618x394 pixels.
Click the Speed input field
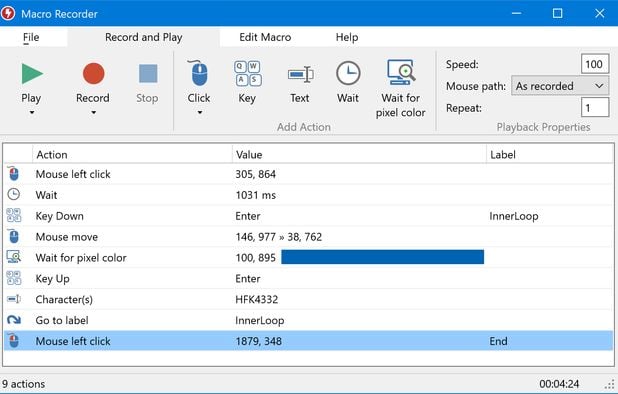595,64
